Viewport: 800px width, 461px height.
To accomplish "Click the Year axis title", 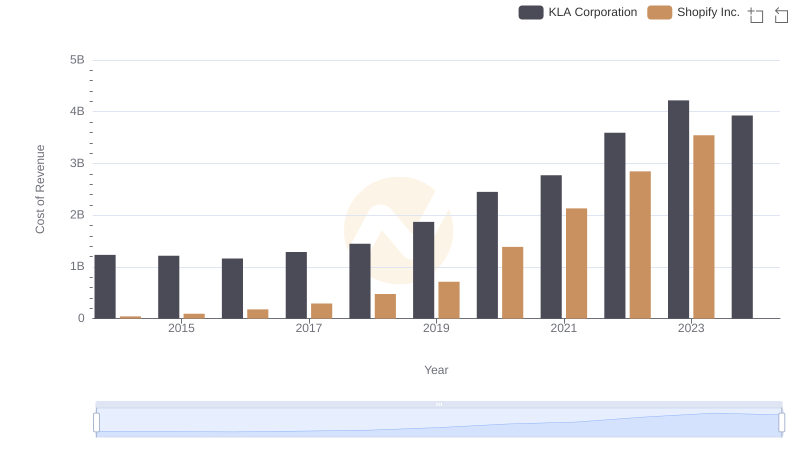I will (436, 370).
